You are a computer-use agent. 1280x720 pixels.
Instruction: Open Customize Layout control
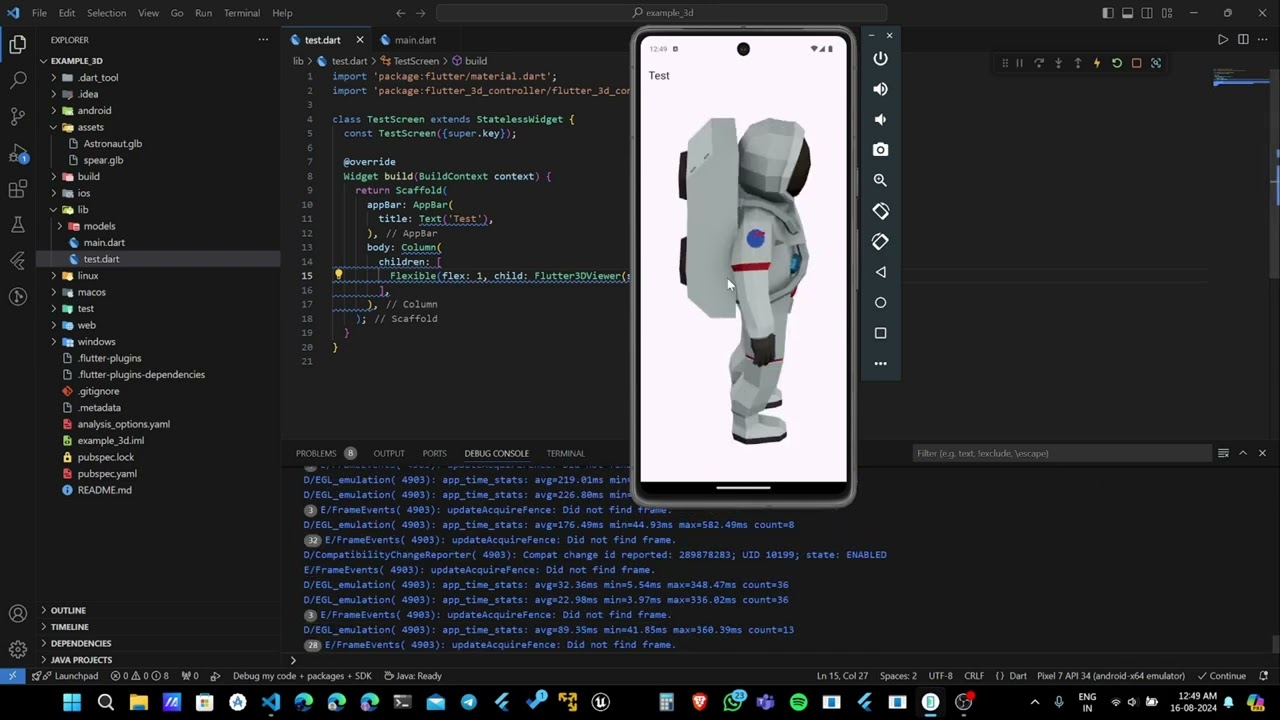[1167, 13]
